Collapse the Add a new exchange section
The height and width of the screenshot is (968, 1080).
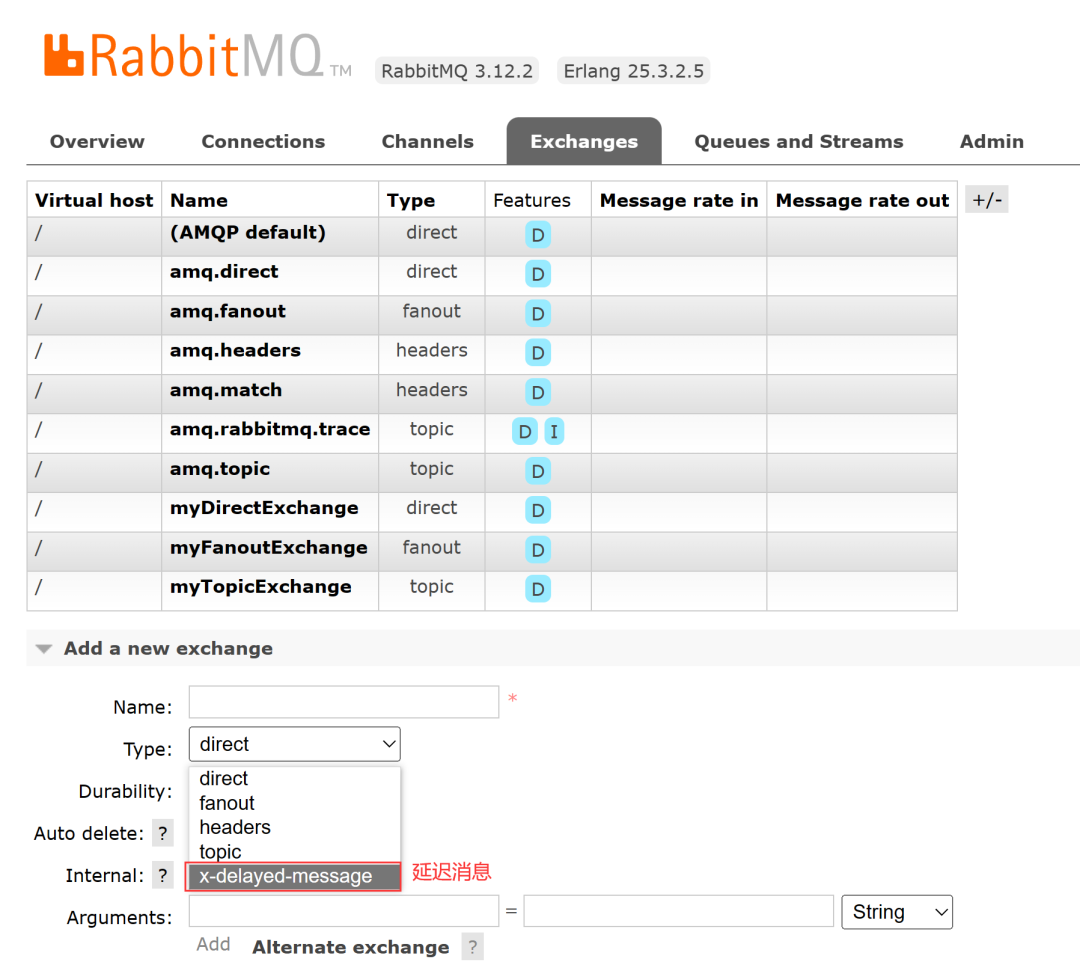(x=44, y=648)
